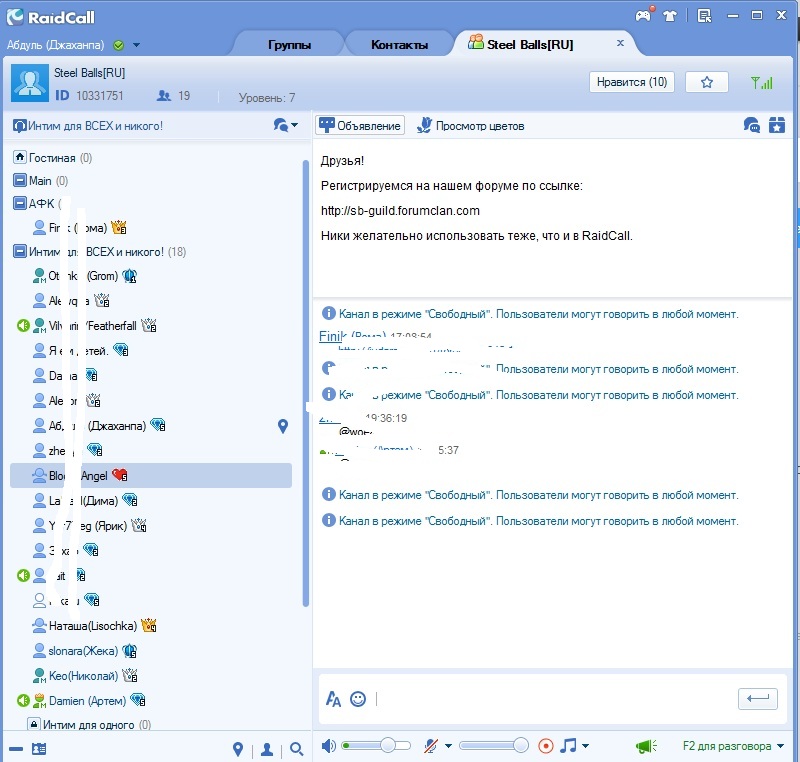Collapse the Main (0) channel
The width and height of the screenshot is (800, 762).
[19, 181]
